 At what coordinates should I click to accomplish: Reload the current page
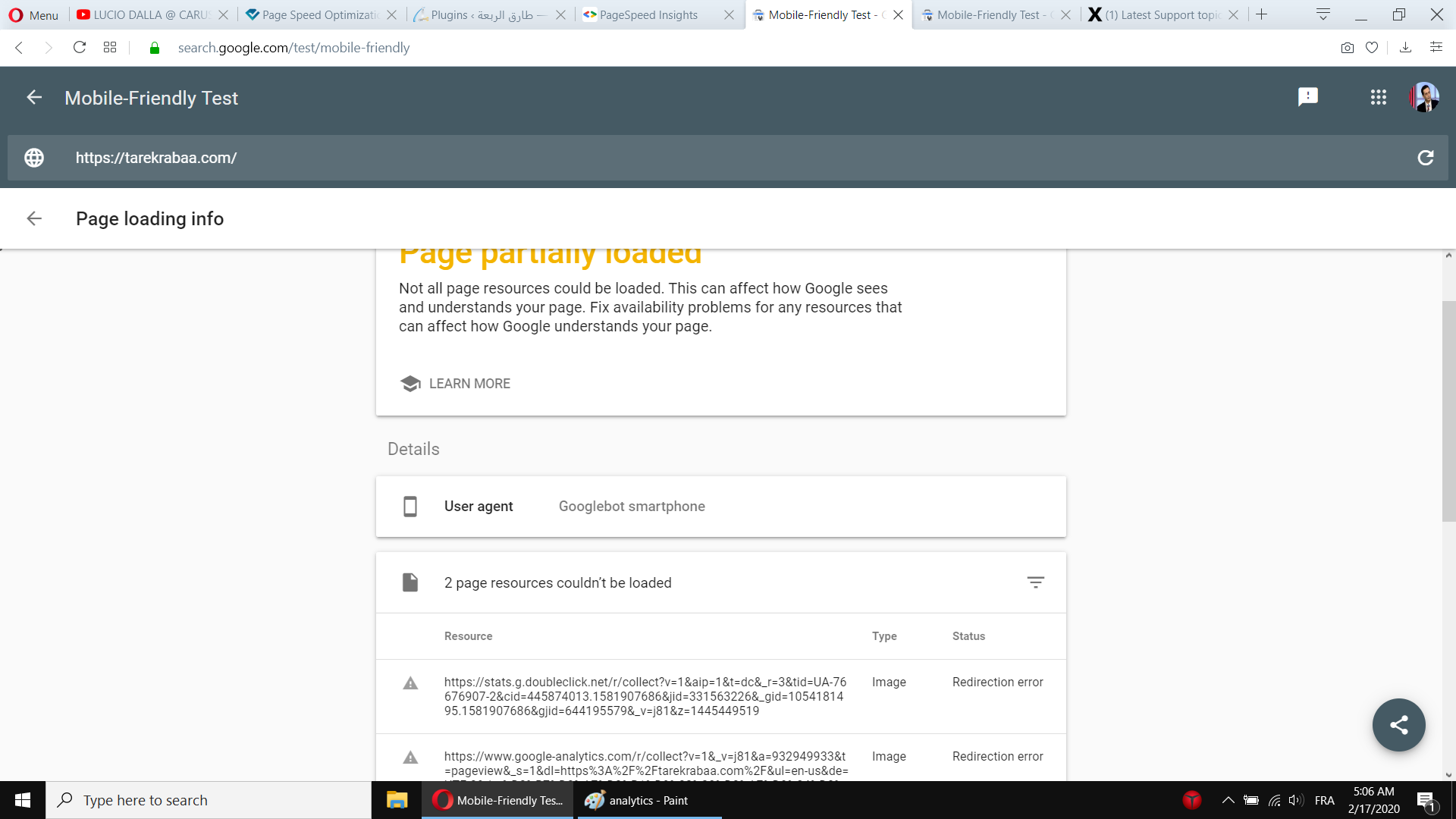coord(79,48)
